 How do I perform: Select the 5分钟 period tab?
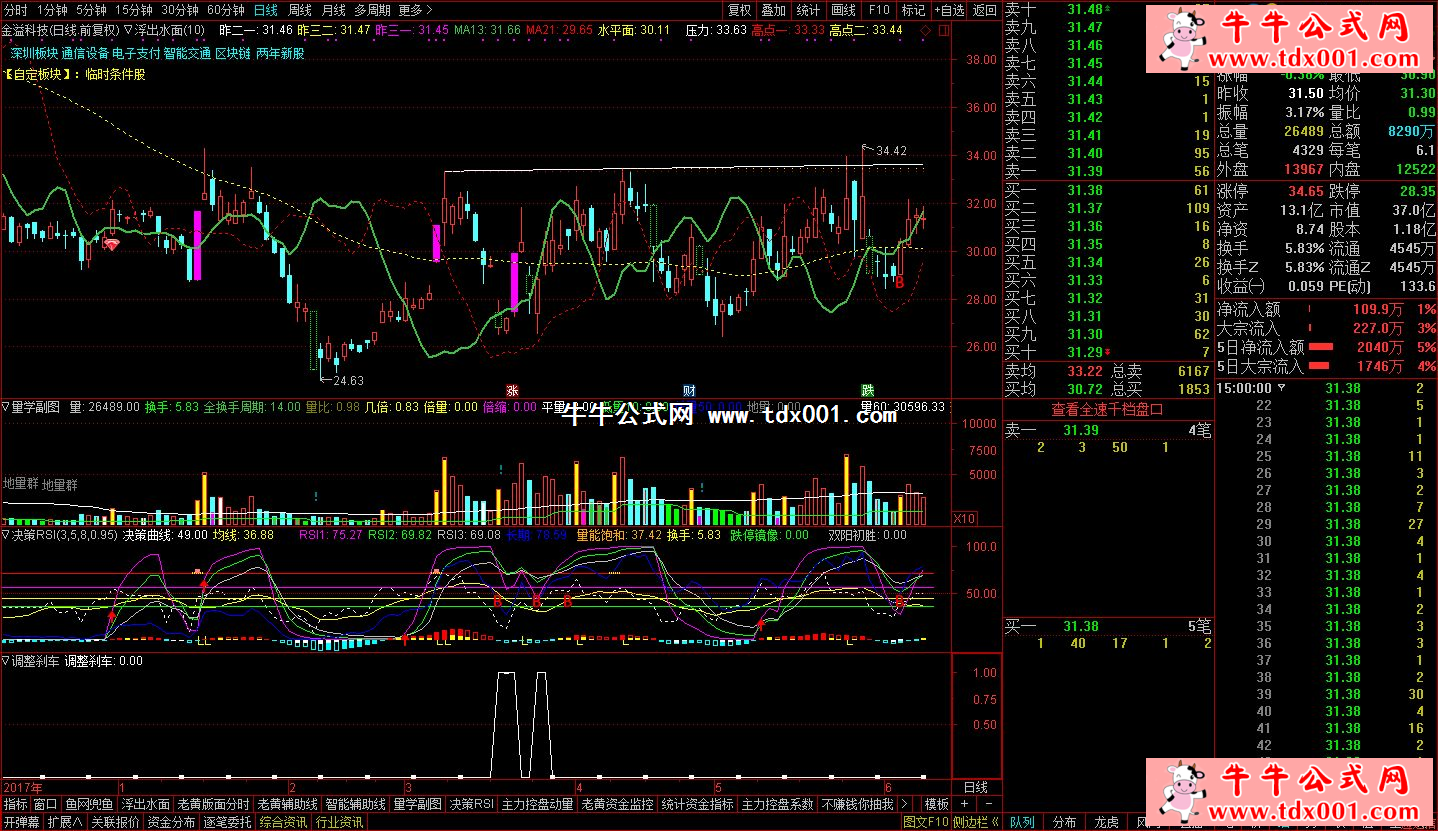(x=91, y=9)
